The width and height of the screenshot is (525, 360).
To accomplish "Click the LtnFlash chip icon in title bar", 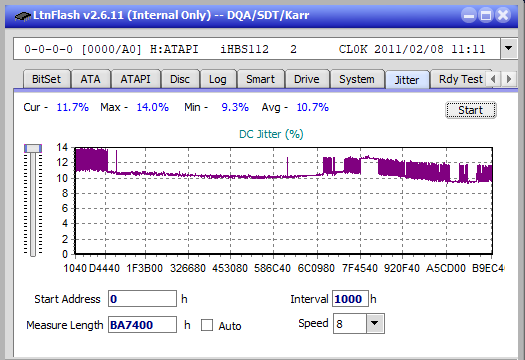I will click(23, 15).
